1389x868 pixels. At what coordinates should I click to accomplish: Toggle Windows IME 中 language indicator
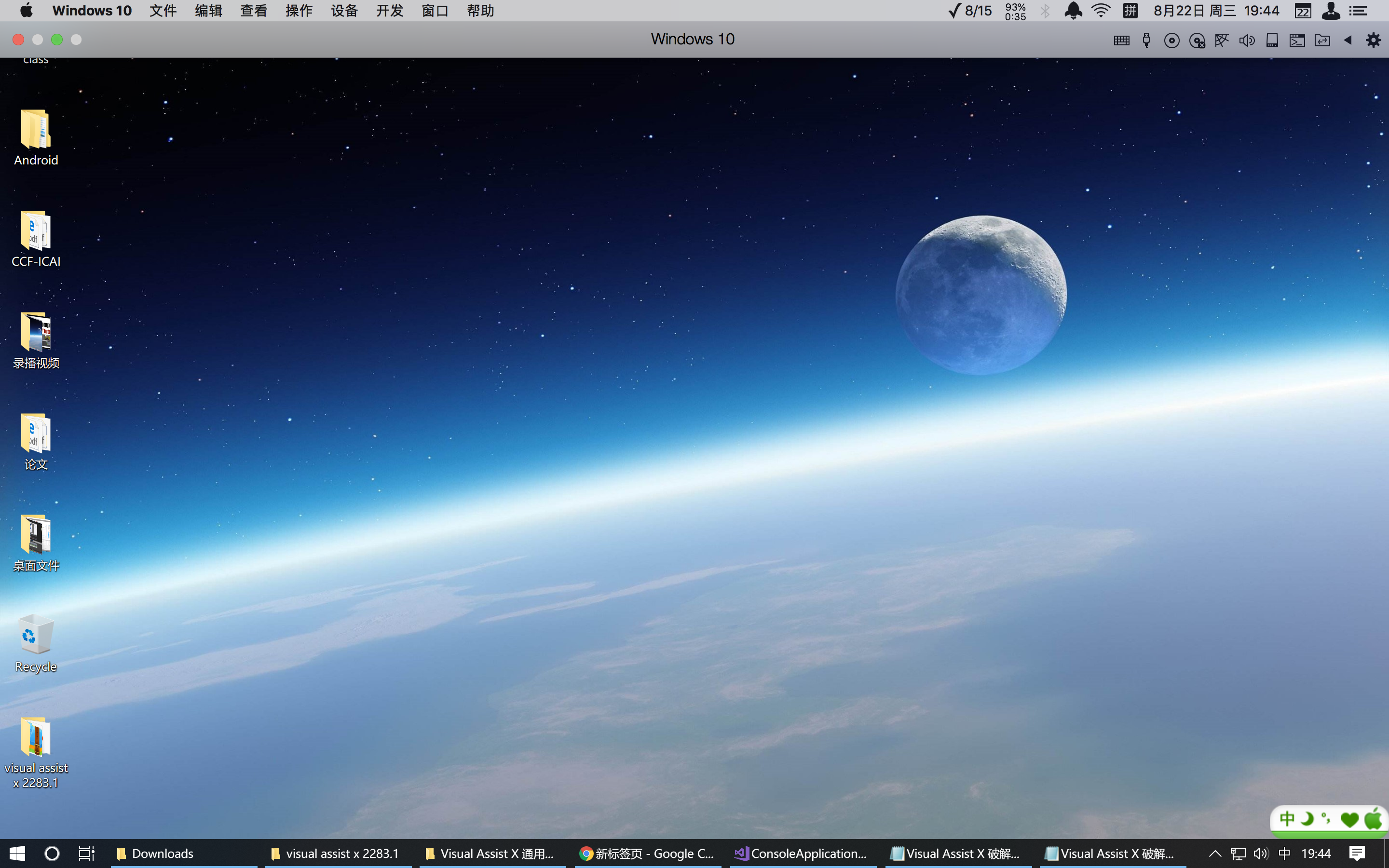(x=1284, y=854)
